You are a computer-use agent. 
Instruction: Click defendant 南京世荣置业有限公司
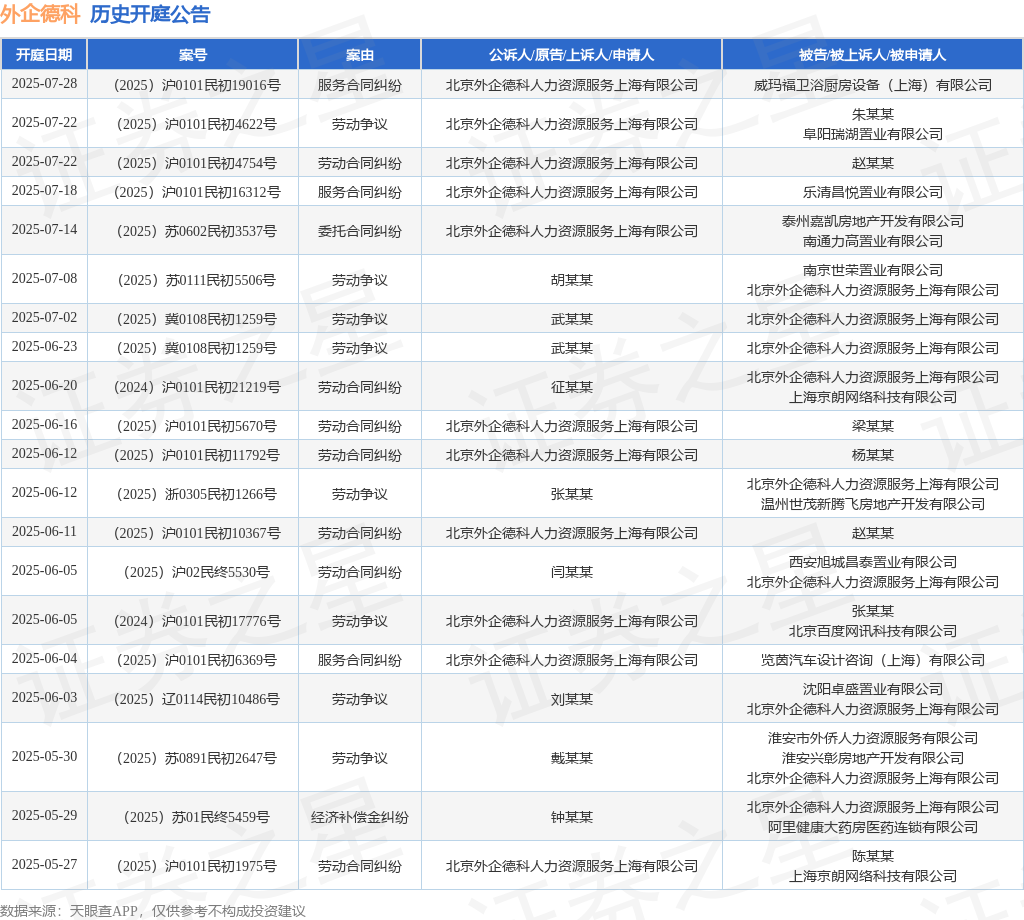[872, 270]
